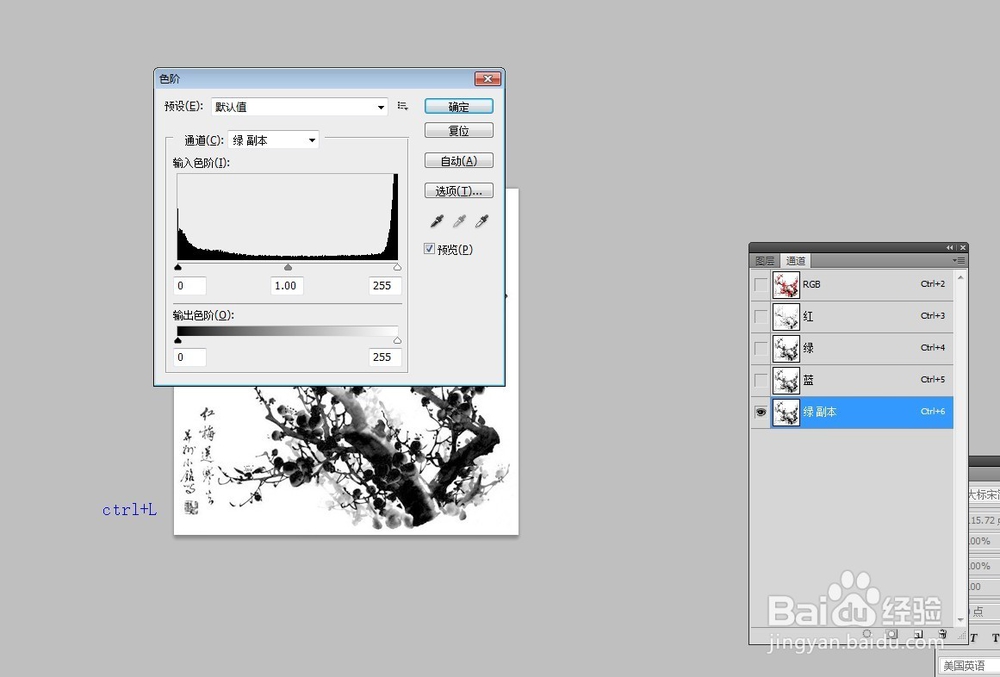Create new channel icon
The width and height of the screenshot is (1000, 677).
tap(918, 634)
